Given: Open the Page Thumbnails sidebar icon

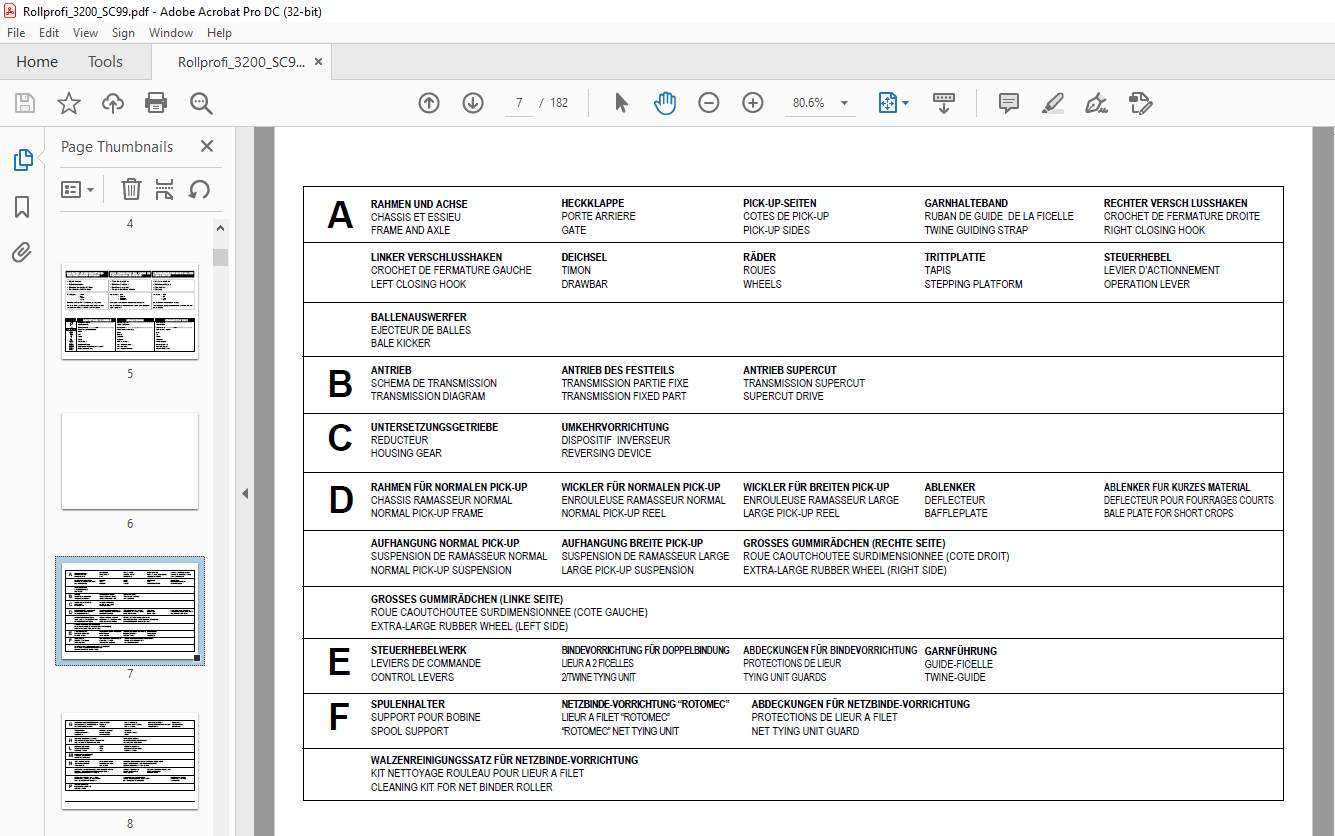Looking at the screenshot, I should tap(22, 160).
